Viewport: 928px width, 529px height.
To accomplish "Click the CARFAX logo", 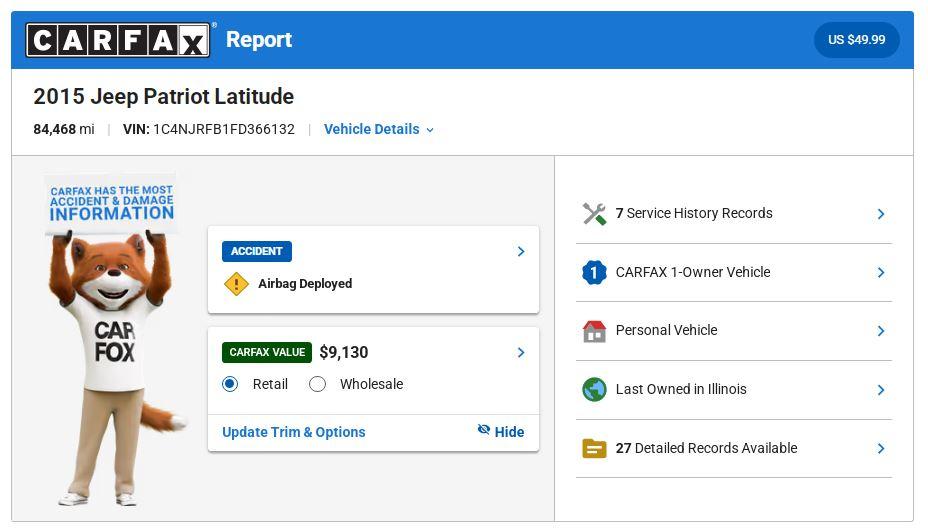I will tap(118, 40).
